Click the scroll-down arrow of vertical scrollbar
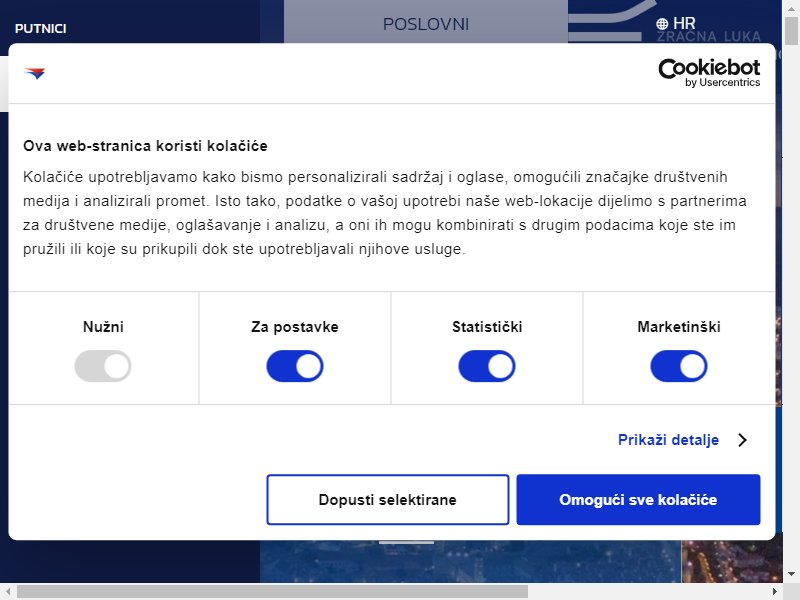The width and height of the screenshot is (800, 600). (791, 574)
